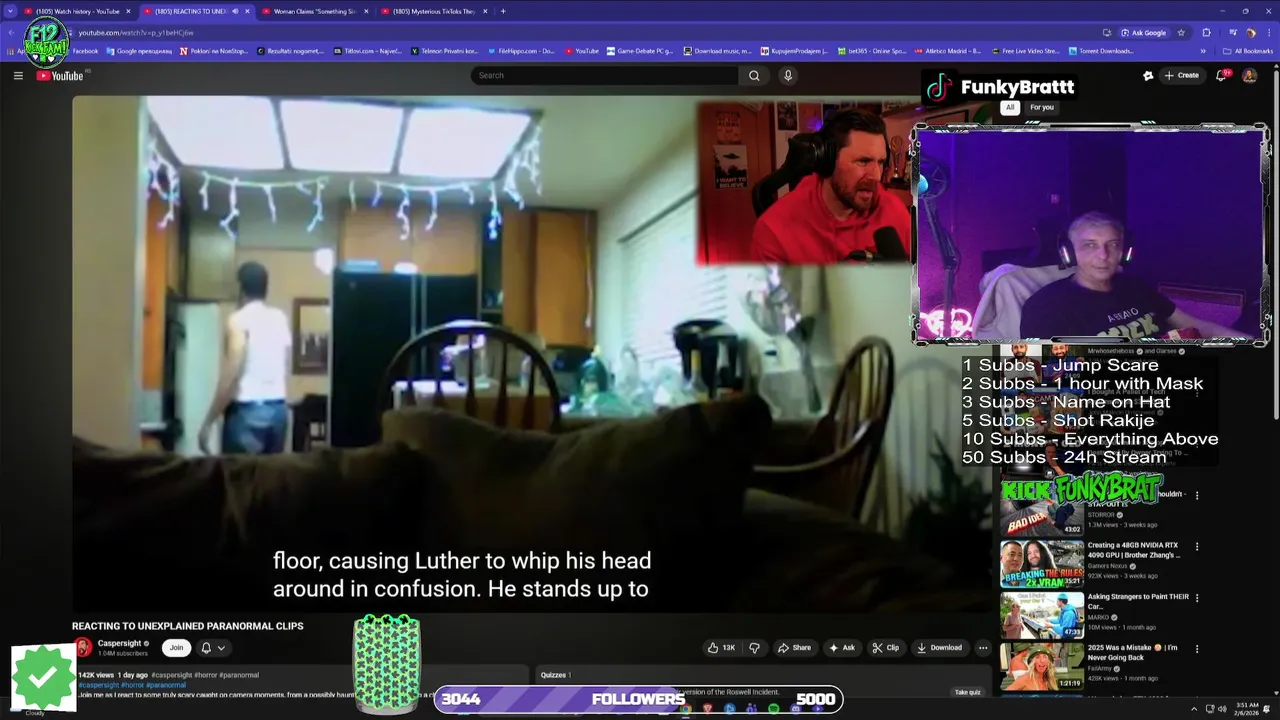Open options menu for 'Asking Strangers to Paint'
1280x720 pixels.
(1197, 598)
